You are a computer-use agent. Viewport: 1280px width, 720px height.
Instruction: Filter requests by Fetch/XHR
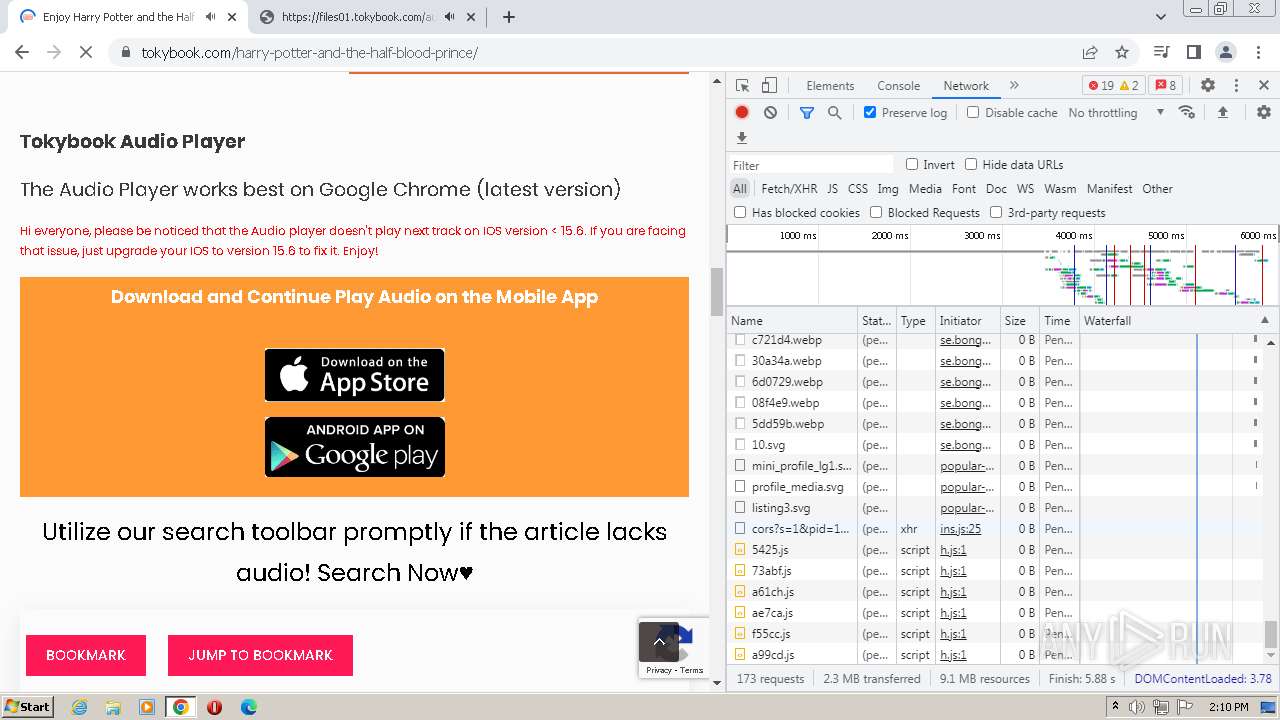coord(789,188)
